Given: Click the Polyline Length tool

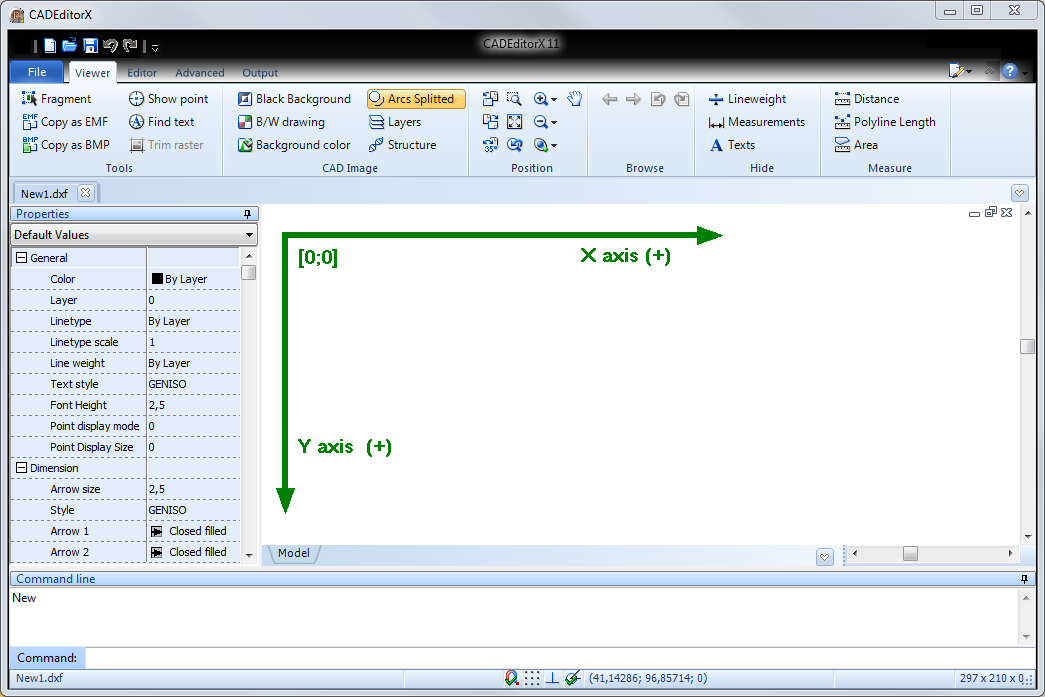Looking at the screenshot, I should point(884,122).
